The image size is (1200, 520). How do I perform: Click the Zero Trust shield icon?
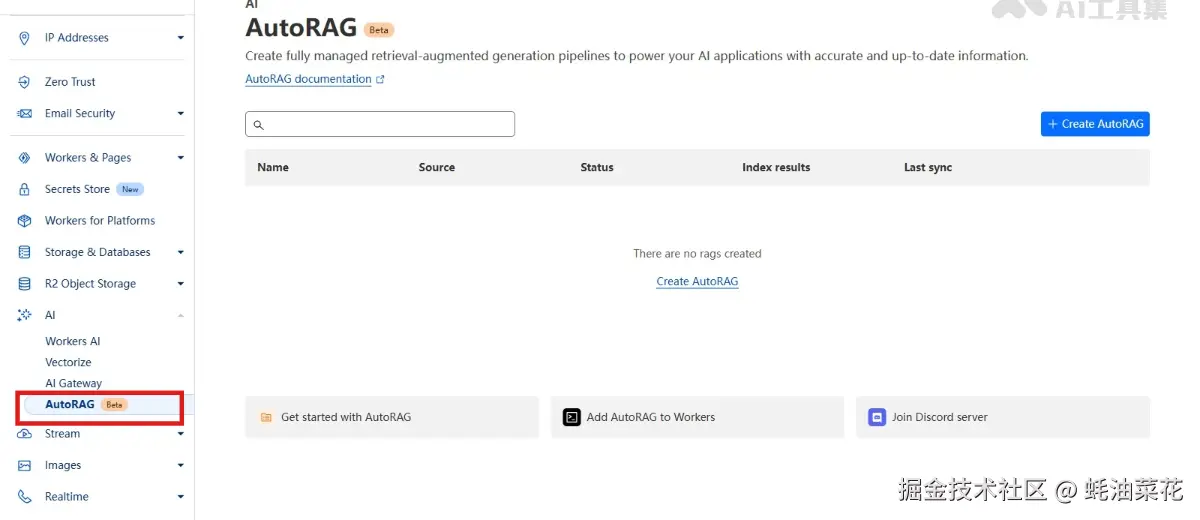(x=25, y=82)
